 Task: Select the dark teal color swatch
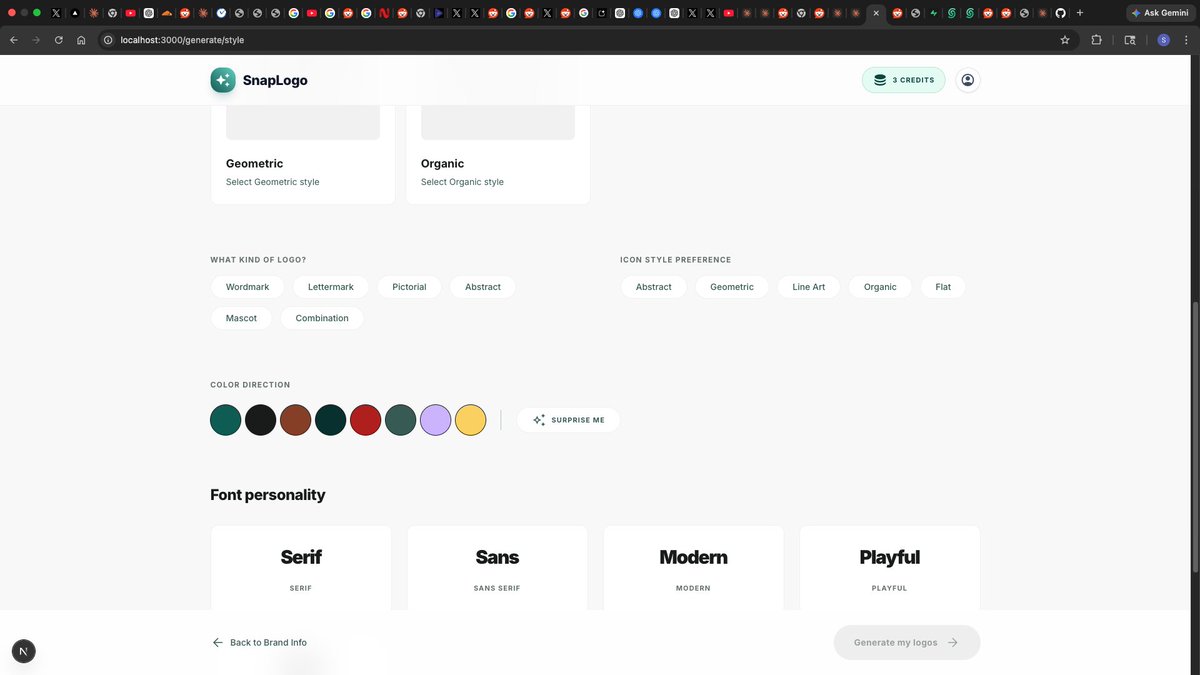(331, 420)
